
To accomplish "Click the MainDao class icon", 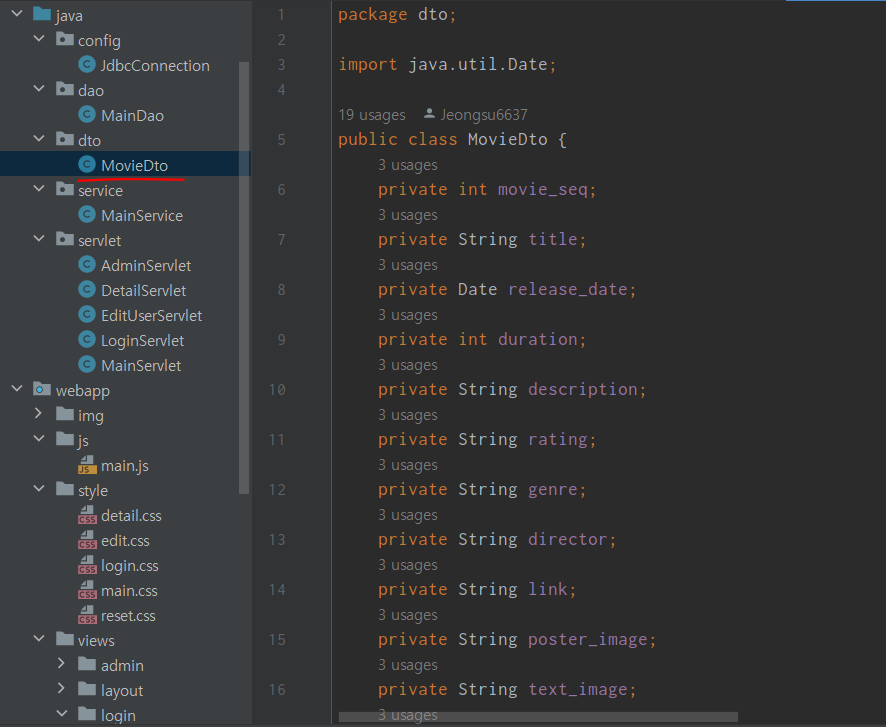I will [86, 115].
